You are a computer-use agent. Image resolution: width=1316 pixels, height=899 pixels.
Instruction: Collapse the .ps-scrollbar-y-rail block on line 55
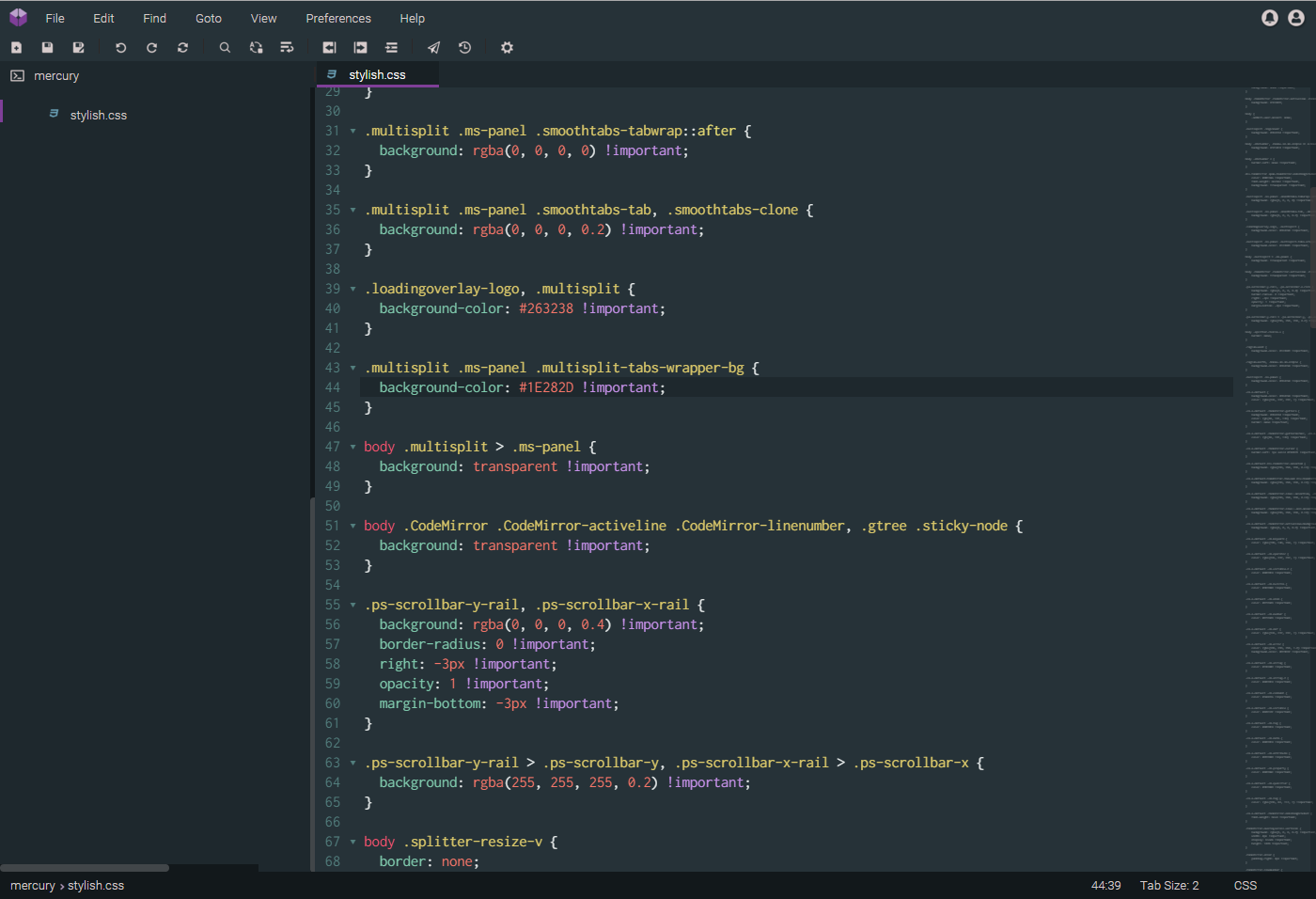coord(352,605)
